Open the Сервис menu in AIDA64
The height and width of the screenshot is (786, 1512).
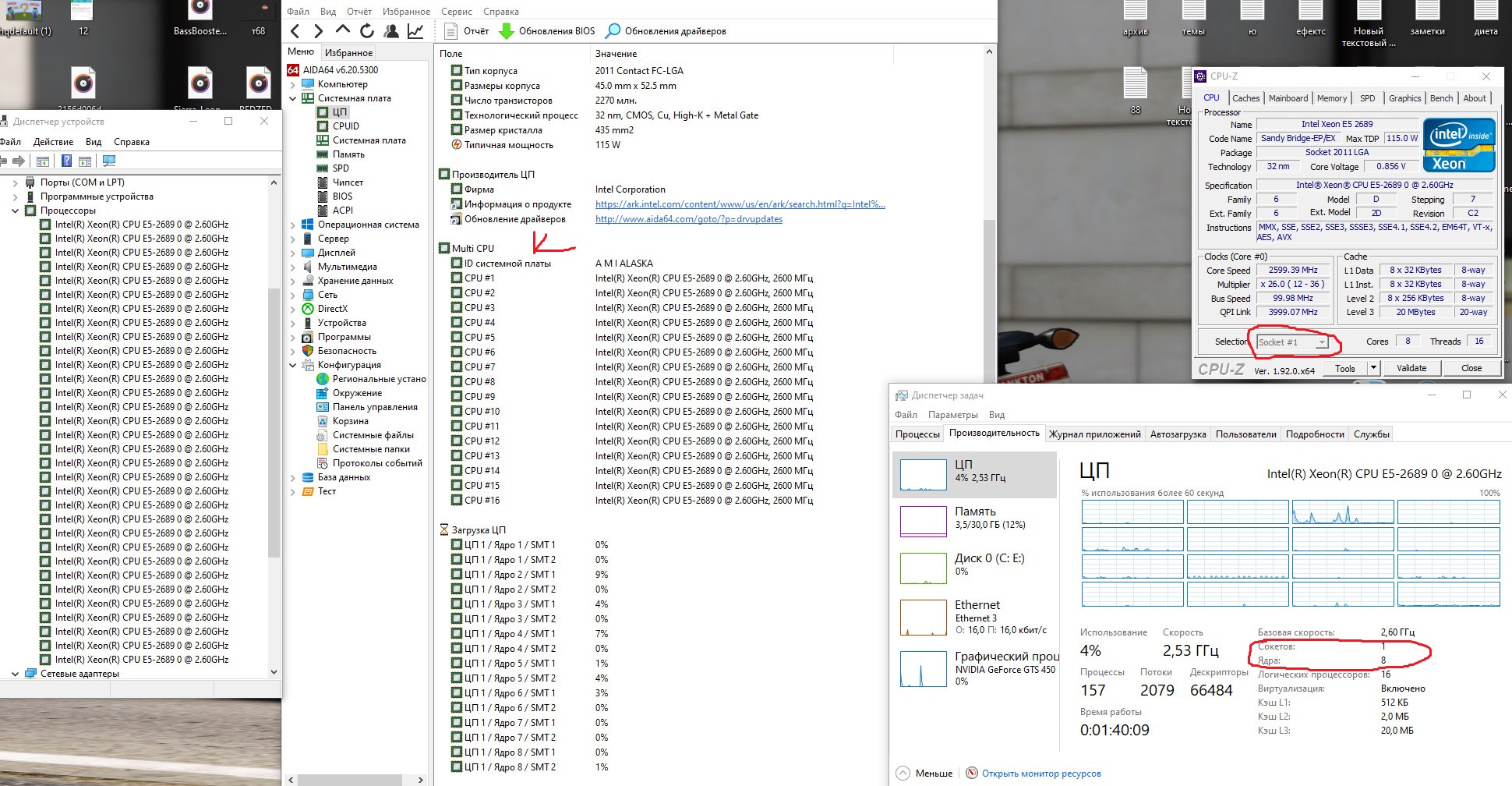(456, 12)
